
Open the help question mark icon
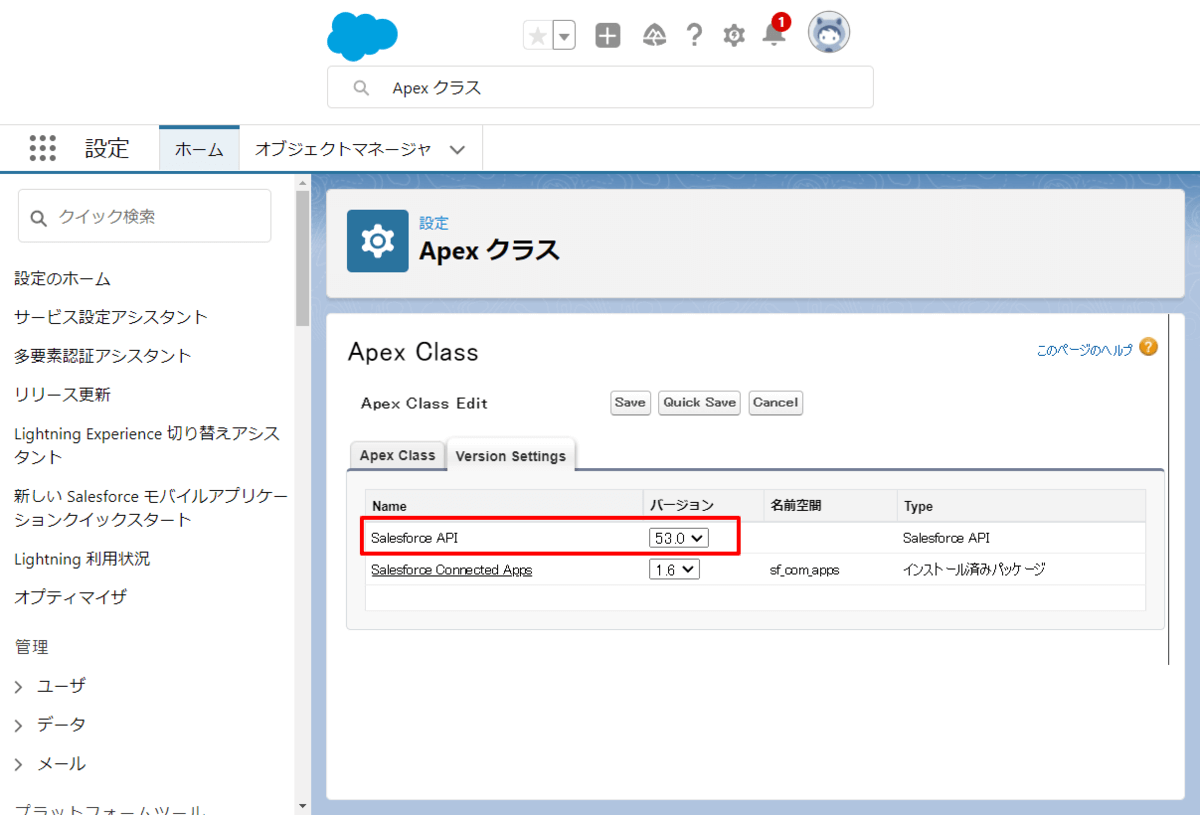pyautogui.click(x=694, y=36)
